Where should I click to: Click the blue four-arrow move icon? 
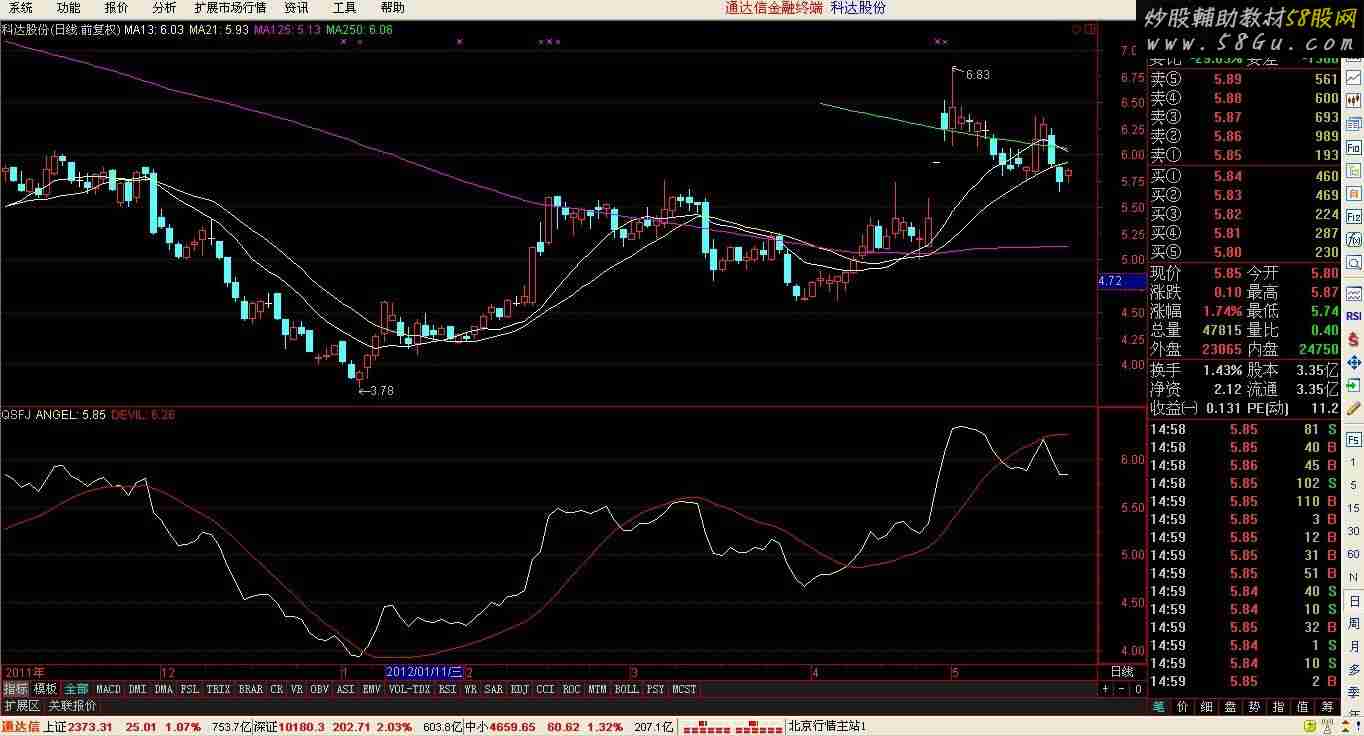[1354, 362]
